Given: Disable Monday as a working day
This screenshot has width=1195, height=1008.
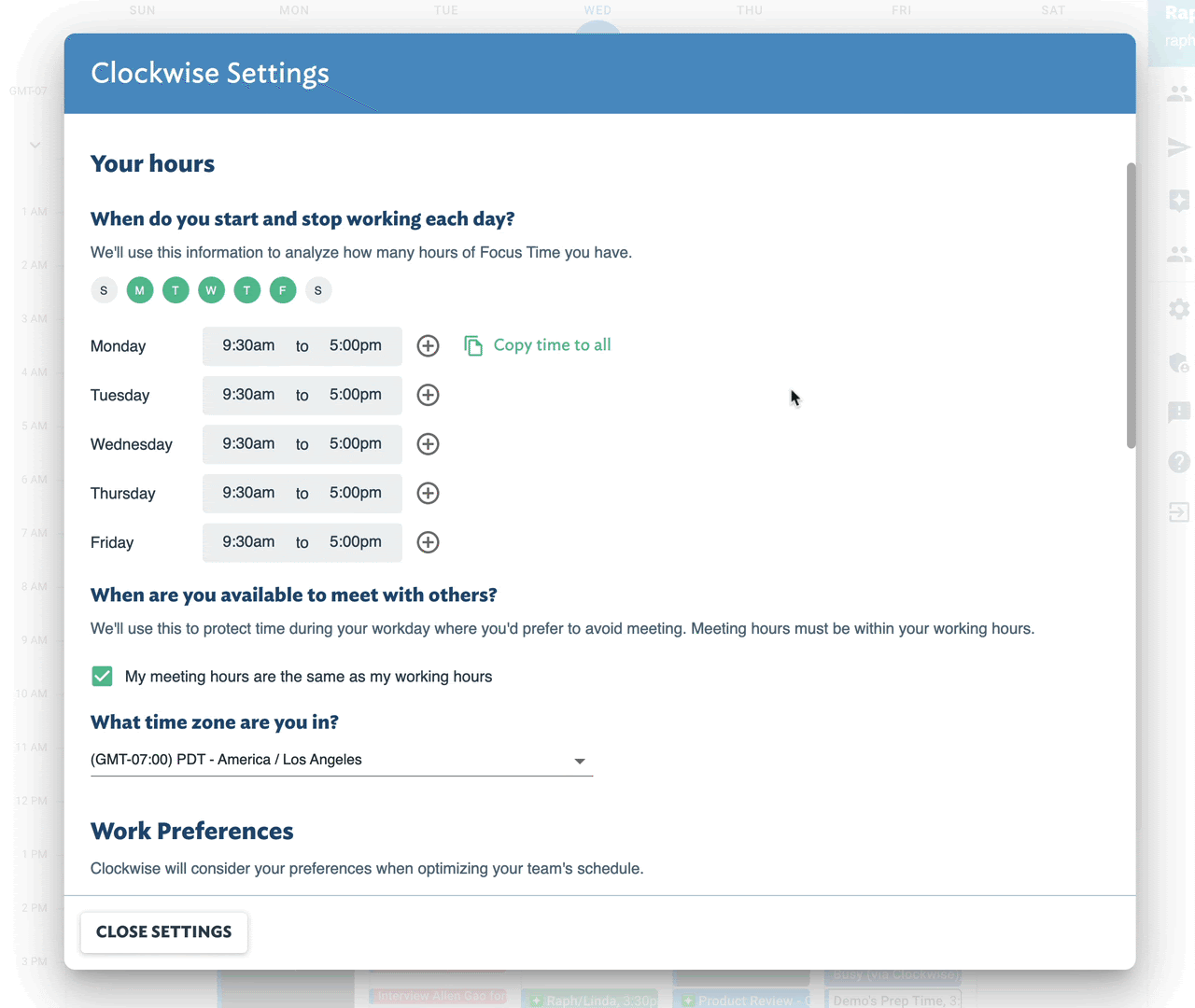Looking at the screenshot, I should click(139, 290).
